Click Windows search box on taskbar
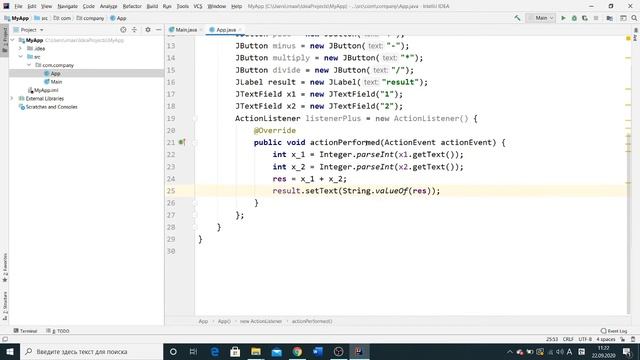 point(91,351)
